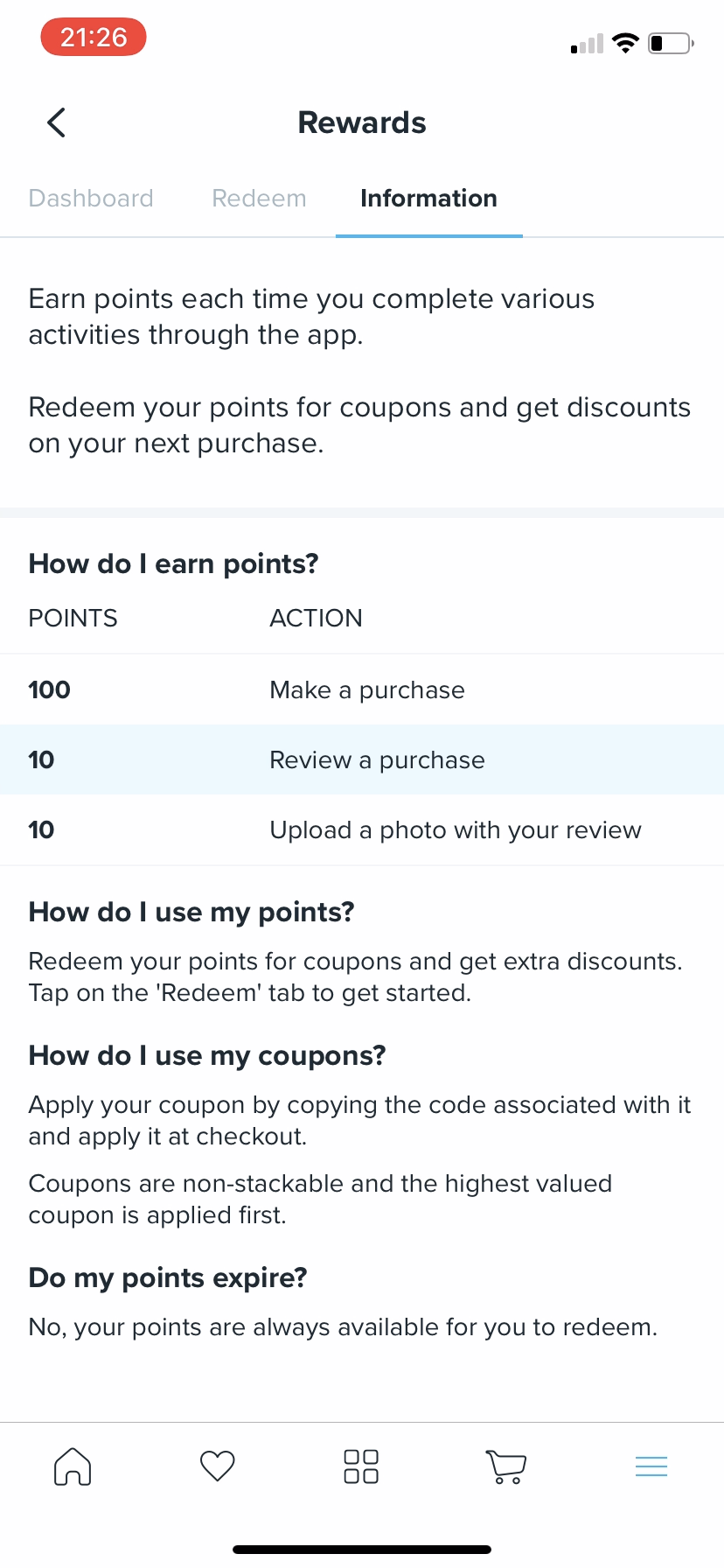Tap the Rewards page title
Viewport: 724px width, 1568px height.
coord(362,122)
